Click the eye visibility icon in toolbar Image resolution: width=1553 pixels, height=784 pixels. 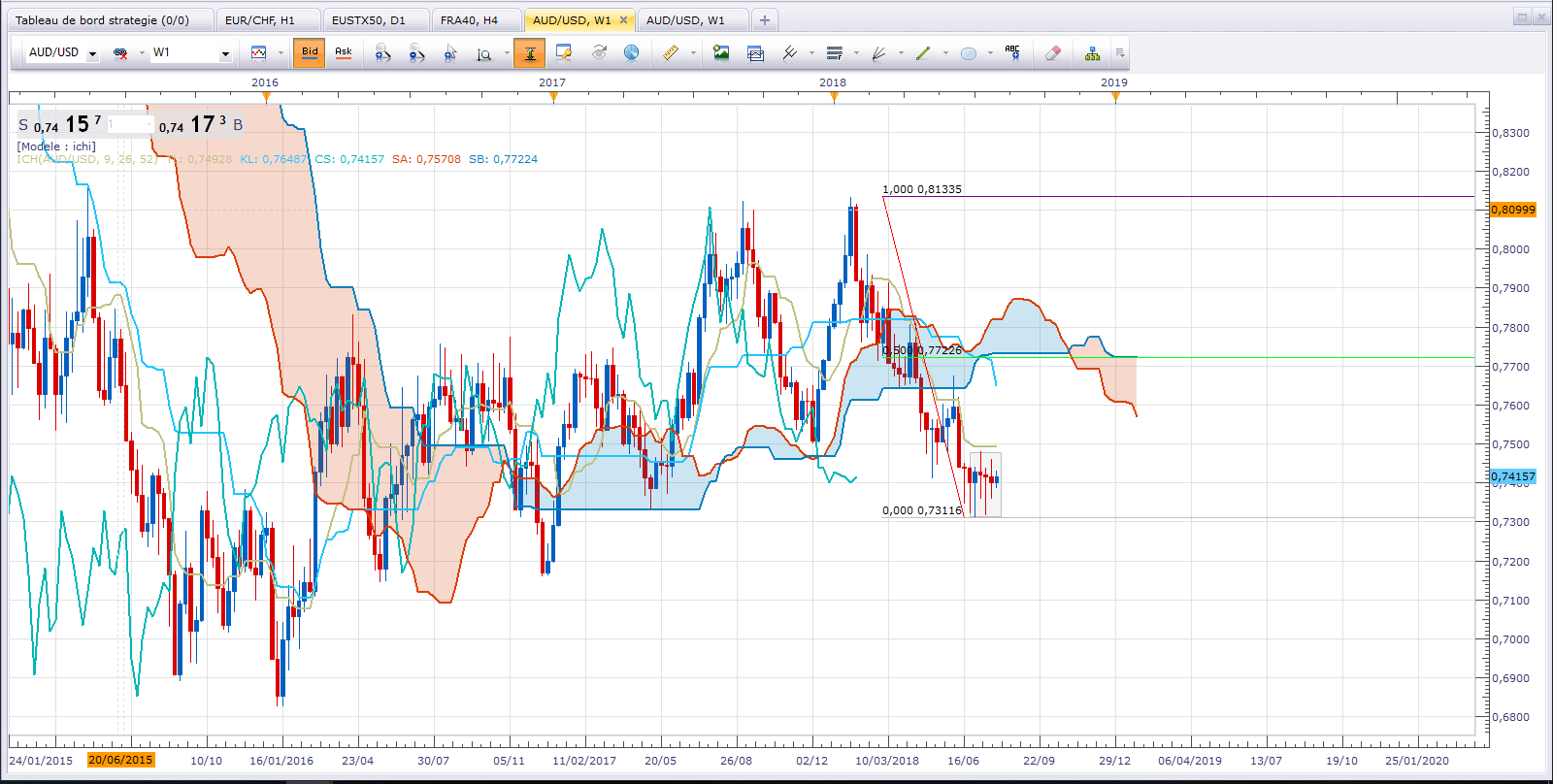[598, 53]
